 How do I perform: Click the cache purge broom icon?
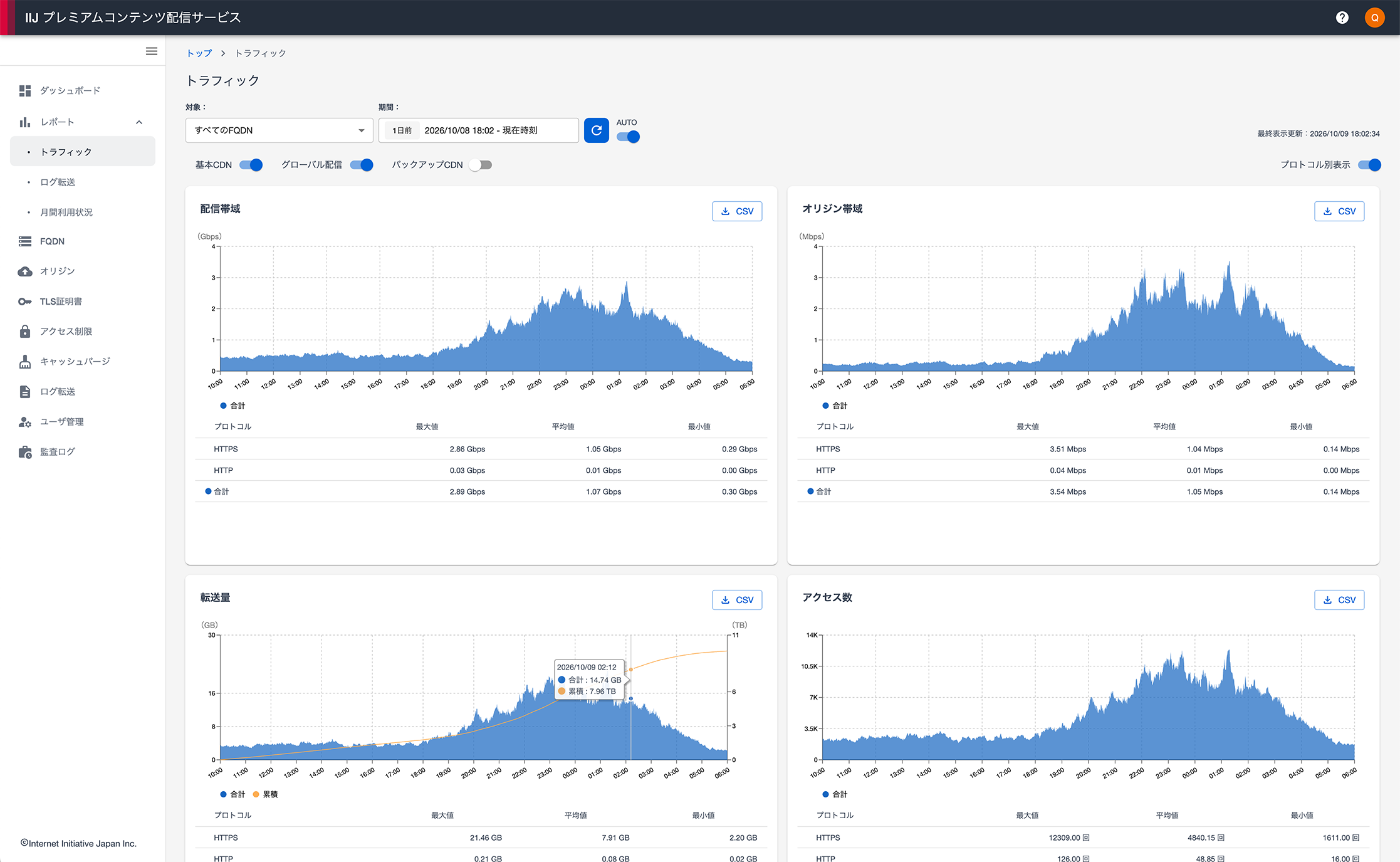[x=25, y=362]
